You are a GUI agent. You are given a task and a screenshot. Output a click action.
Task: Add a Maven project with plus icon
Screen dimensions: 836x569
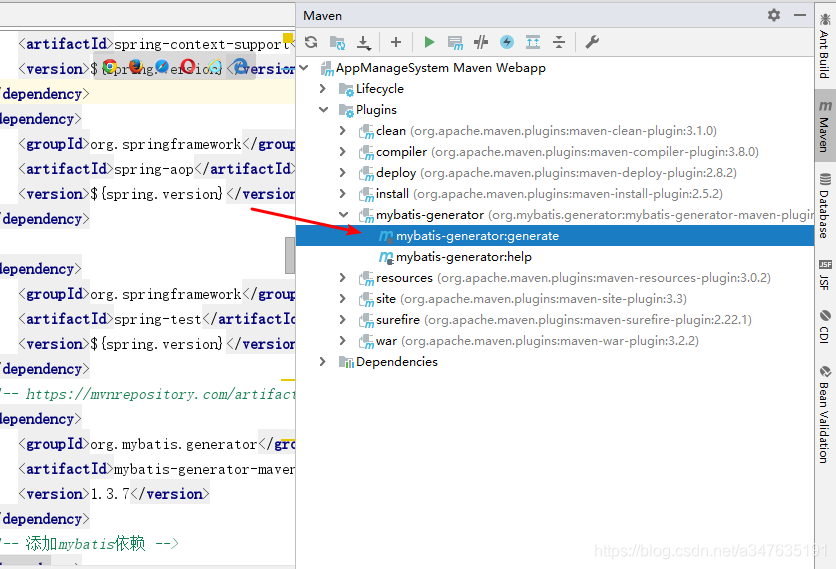click(x=396, y=42)
